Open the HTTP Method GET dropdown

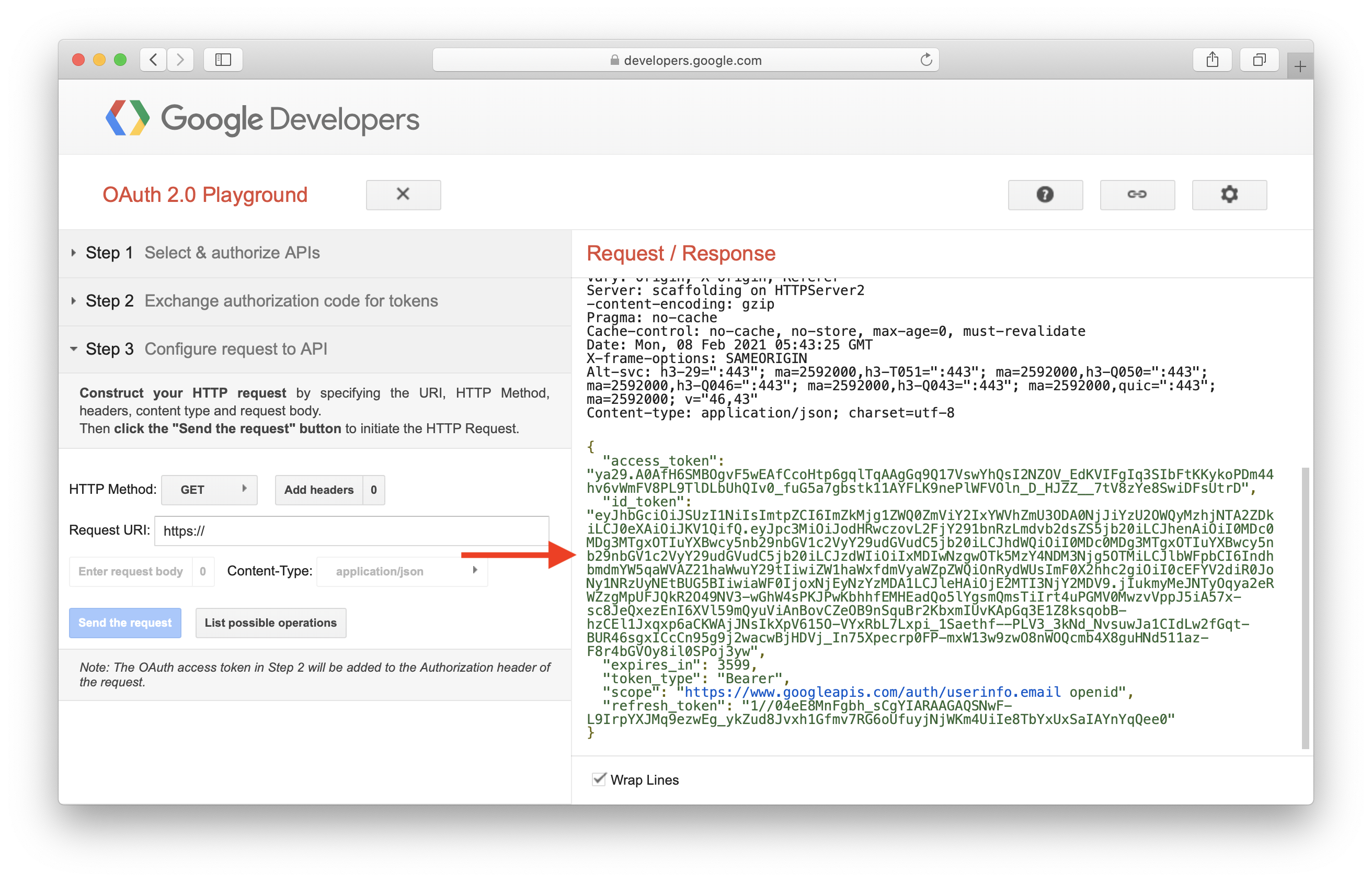coord(209,490)
